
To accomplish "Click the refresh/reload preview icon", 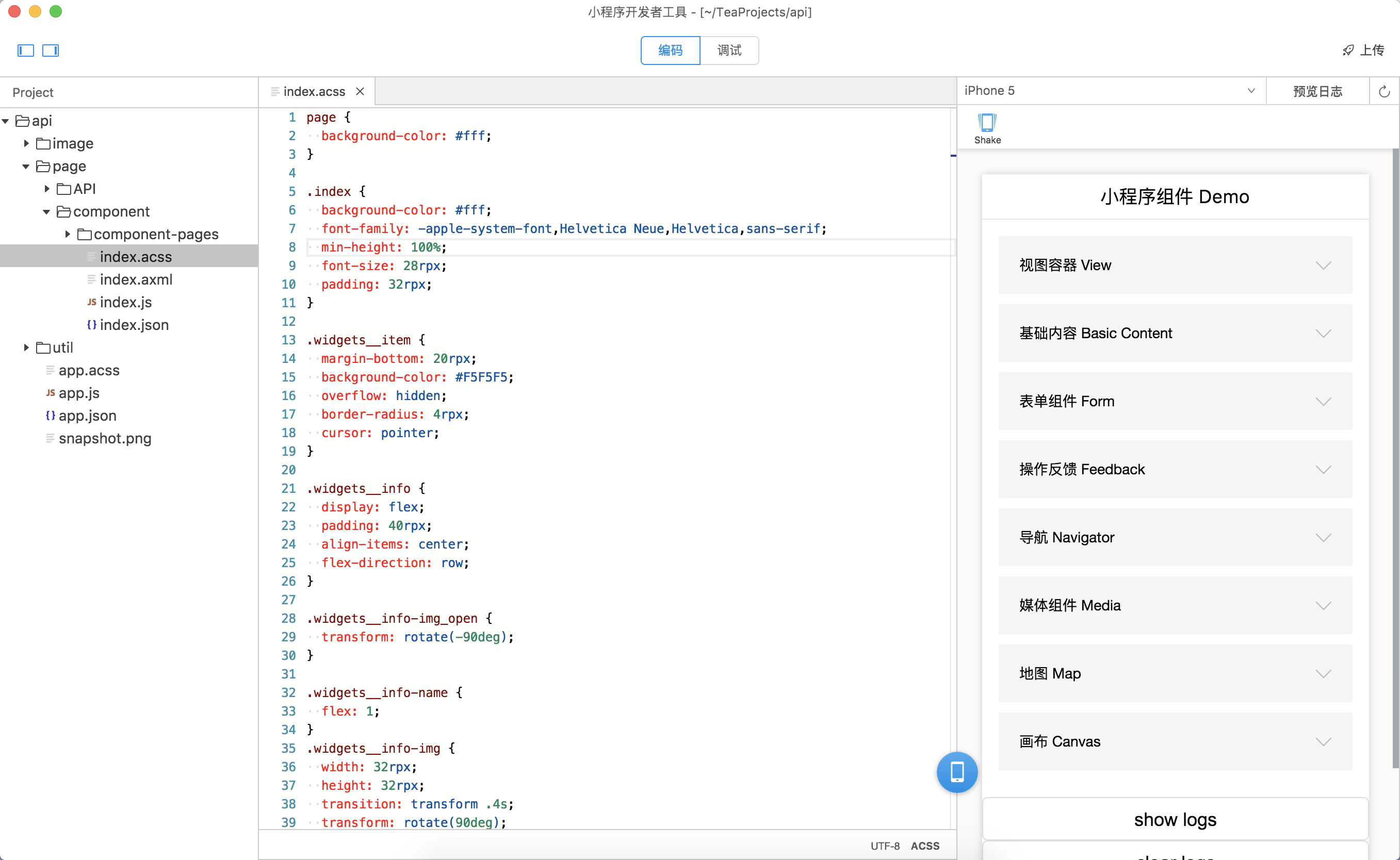I will coord(1384,91).
